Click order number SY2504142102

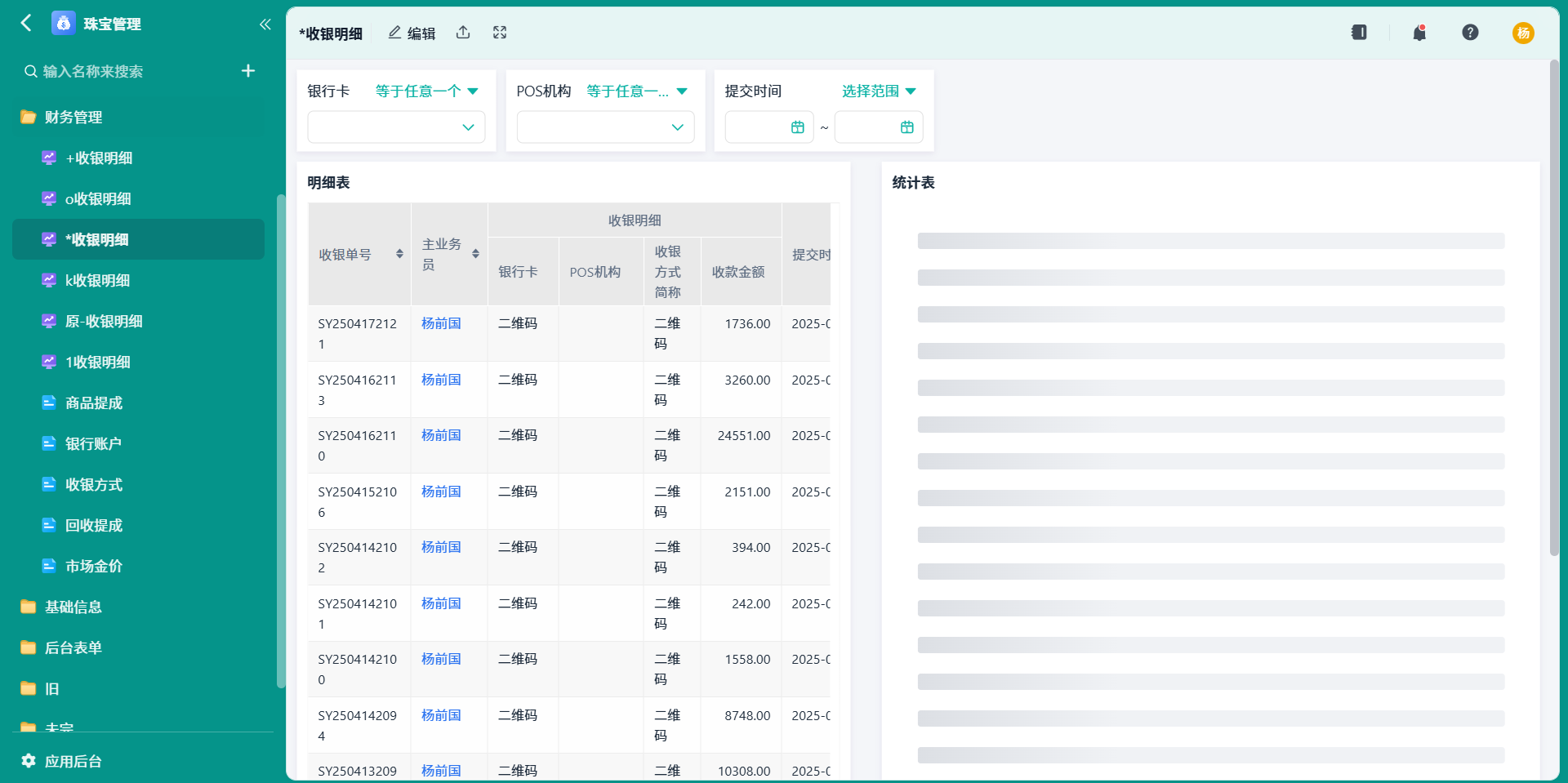tap(358, 557)
